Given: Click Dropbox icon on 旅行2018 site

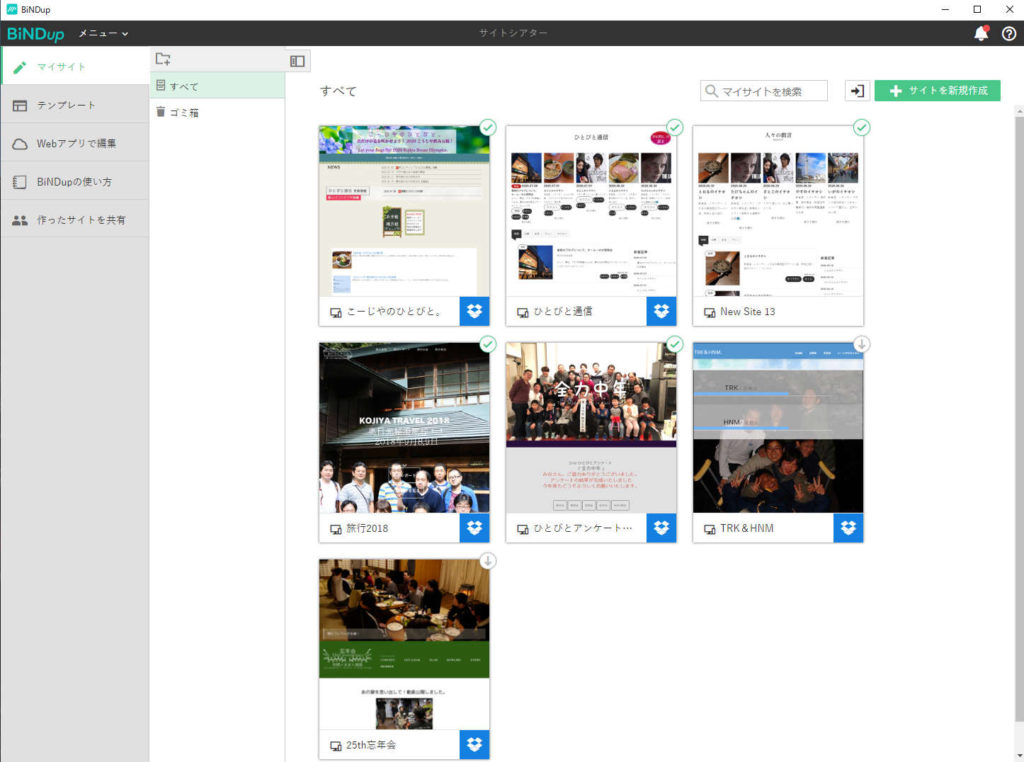Looking at the screenshot, I should [x=475, y=528].
